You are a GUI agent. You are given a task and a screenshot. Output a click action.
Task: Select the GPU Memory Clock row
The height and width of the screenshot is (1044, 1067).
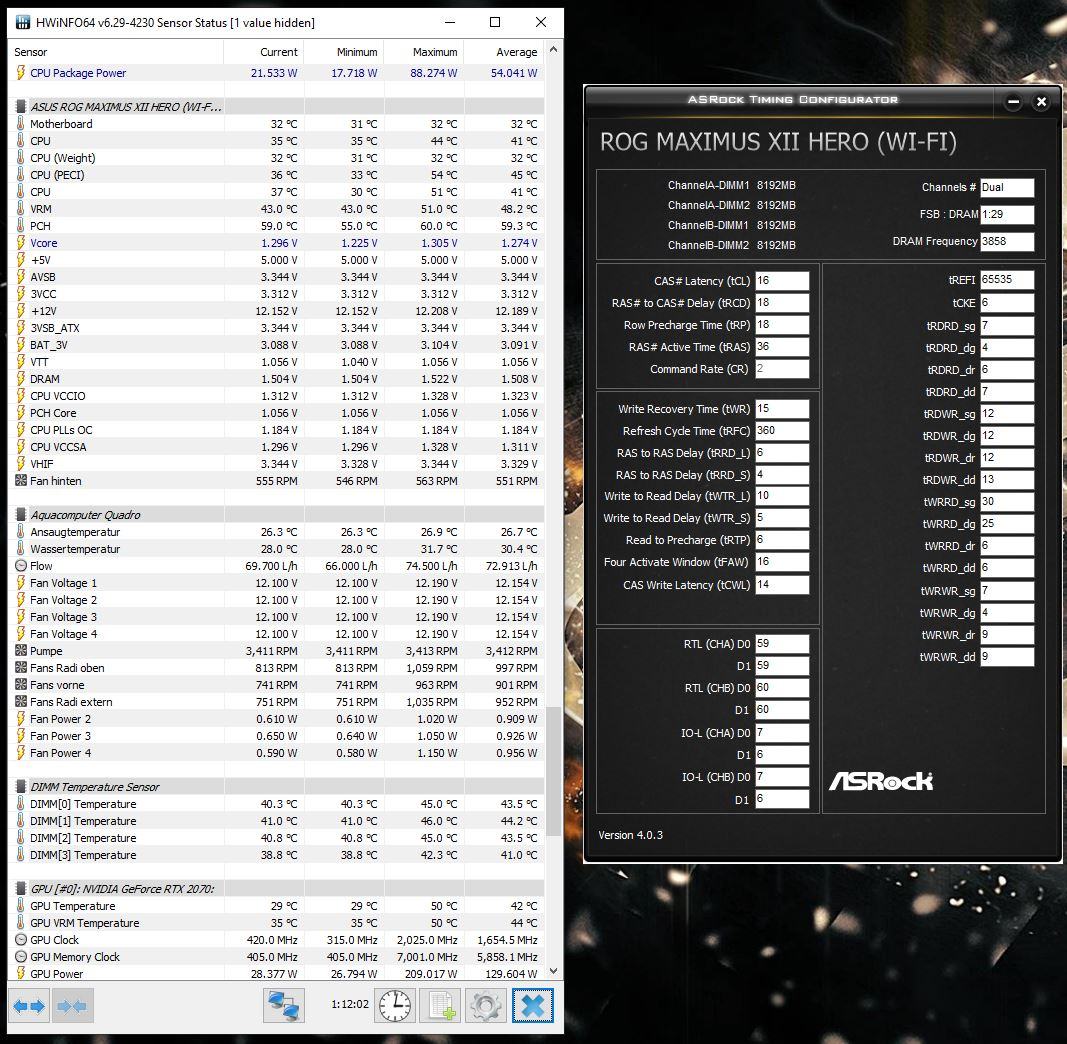click(276, 957)
